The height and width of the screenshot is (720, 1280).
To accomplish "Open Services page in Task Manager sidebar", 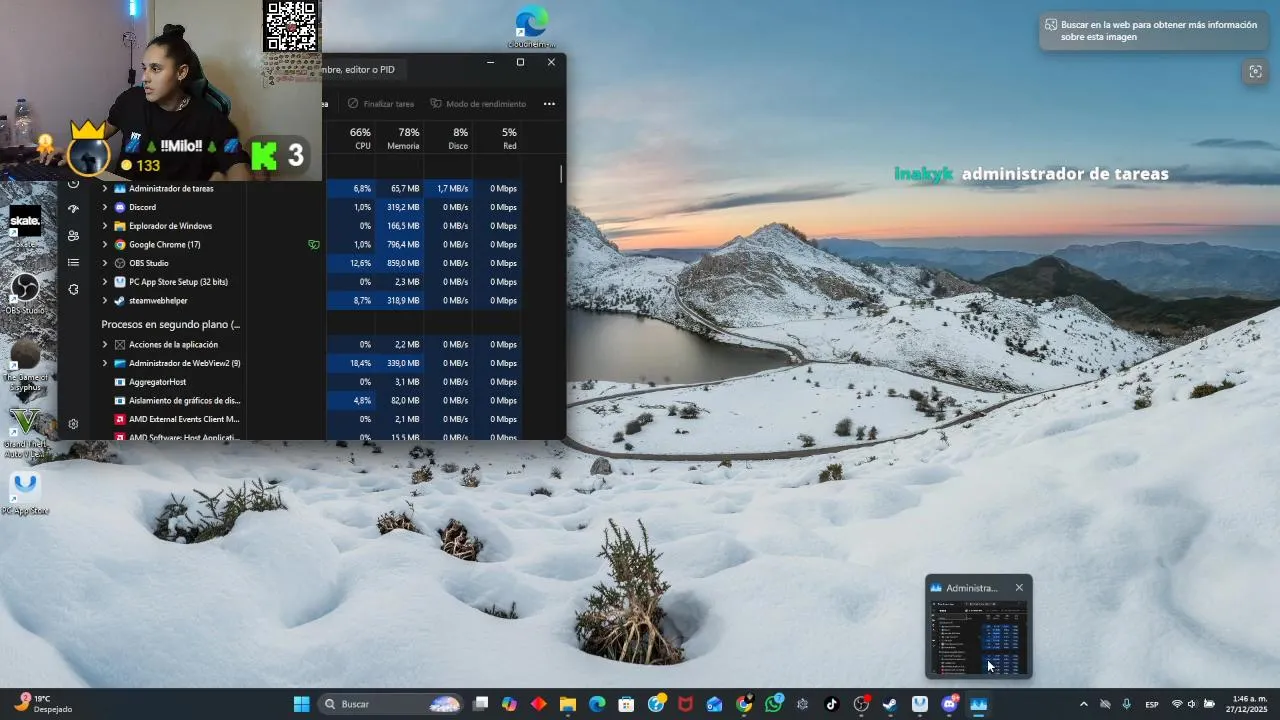I will [x=73, y=289].
